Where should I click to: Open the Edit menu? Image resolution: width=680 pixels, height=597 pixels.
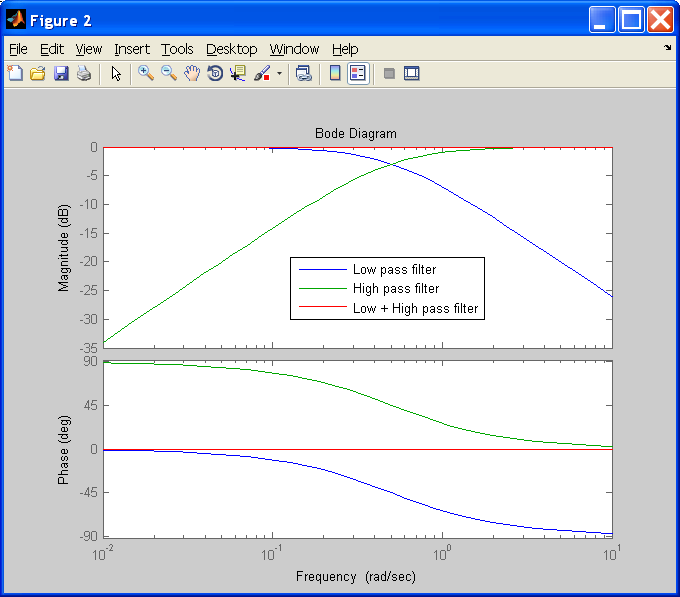tap(52, 49)
